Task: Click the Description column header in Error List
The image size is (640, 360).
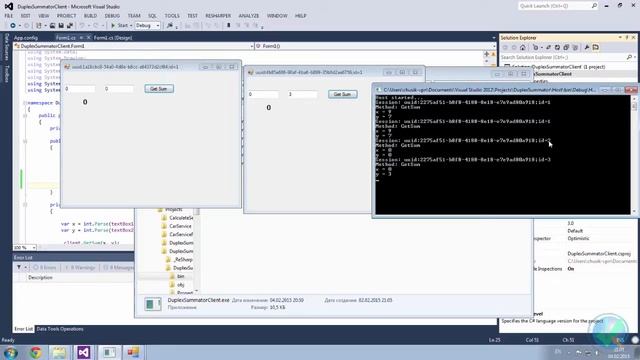Action: 40,278
